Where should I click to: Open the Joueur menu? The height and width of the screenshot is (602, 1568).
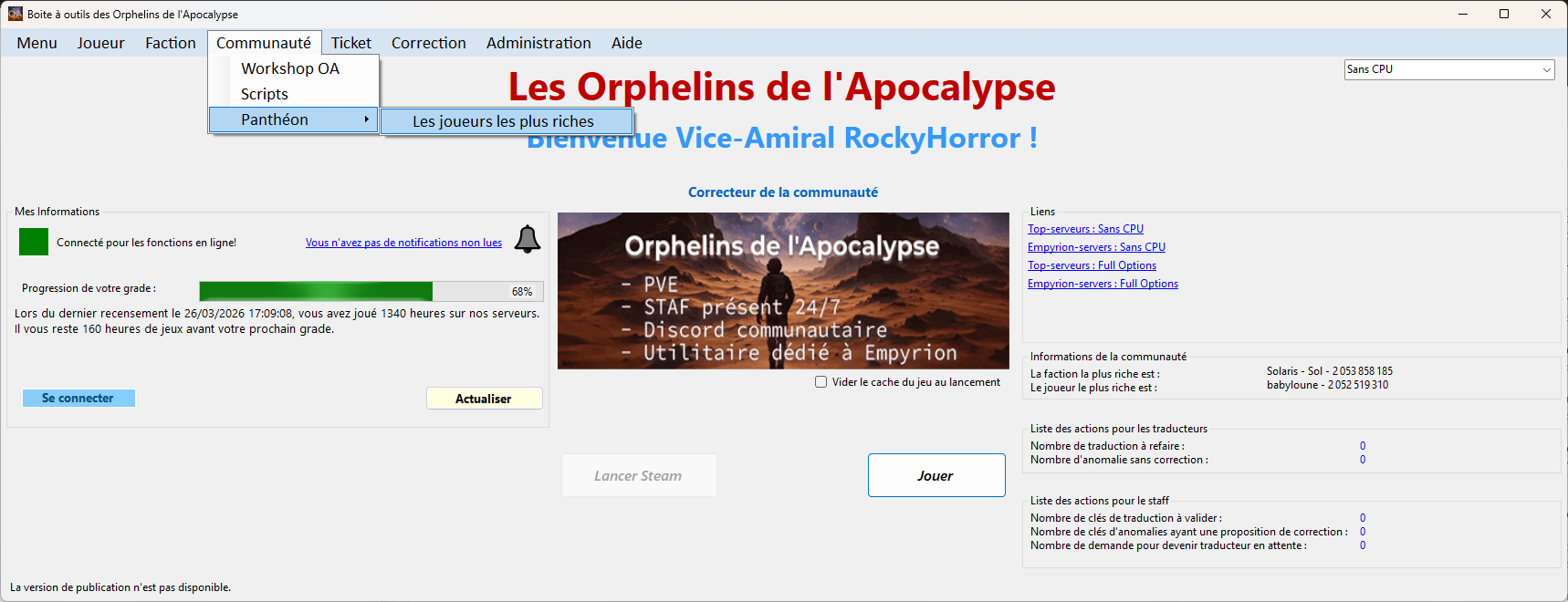tap(100, 43)
